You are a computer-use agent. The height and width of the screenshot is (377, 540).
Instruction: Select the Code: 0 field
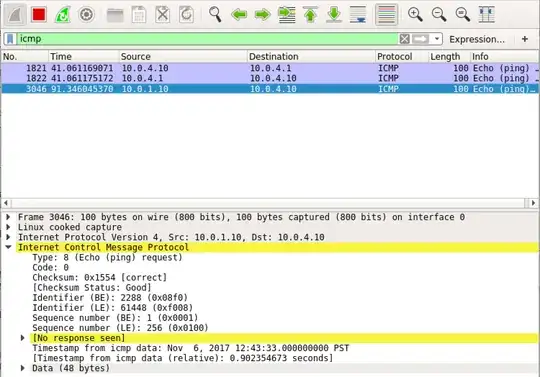click(x=50, y=268)
